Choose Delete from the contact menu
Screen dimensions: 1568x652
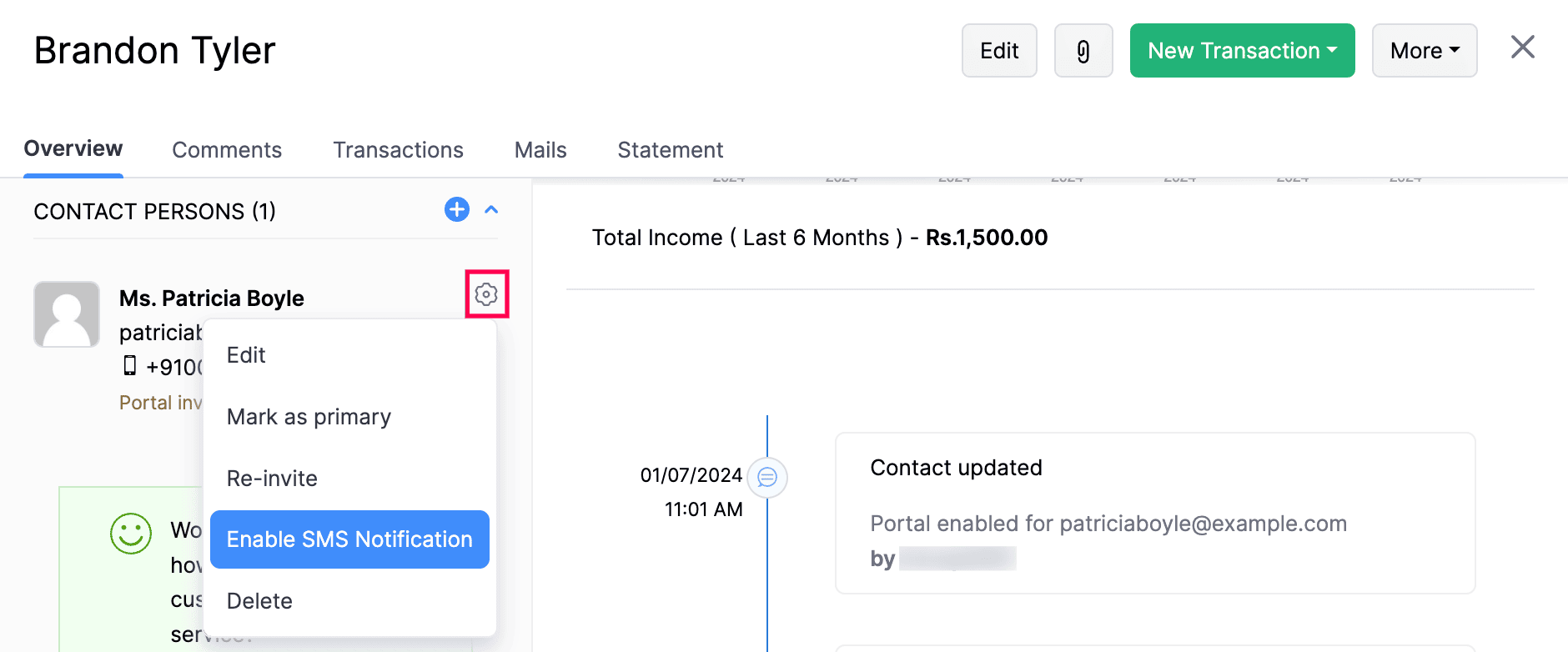pyautogui.click(x=259, y=601)
